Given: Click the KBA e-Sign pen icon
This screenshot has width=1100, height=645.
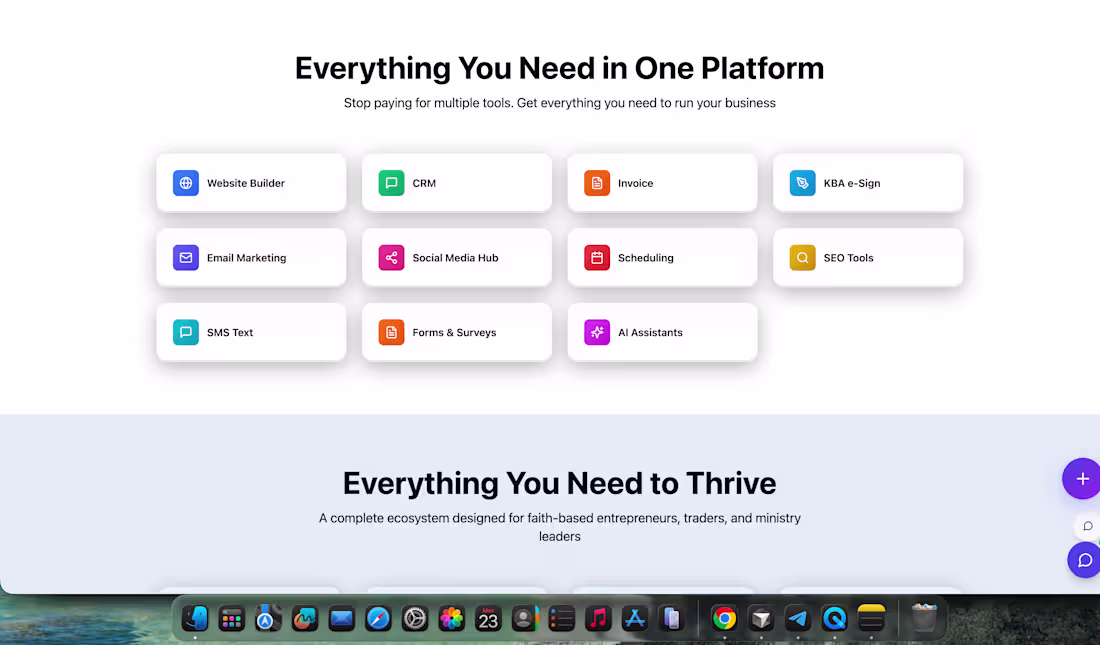Looking at the screenshot, I should (x=802, y=183).
